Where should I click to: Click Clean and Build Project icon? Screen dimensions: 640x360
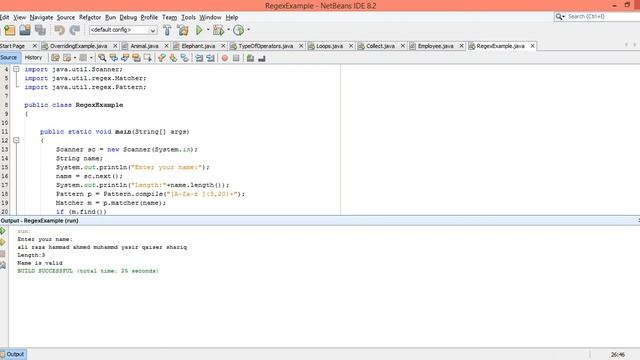[x=183, y=30]
